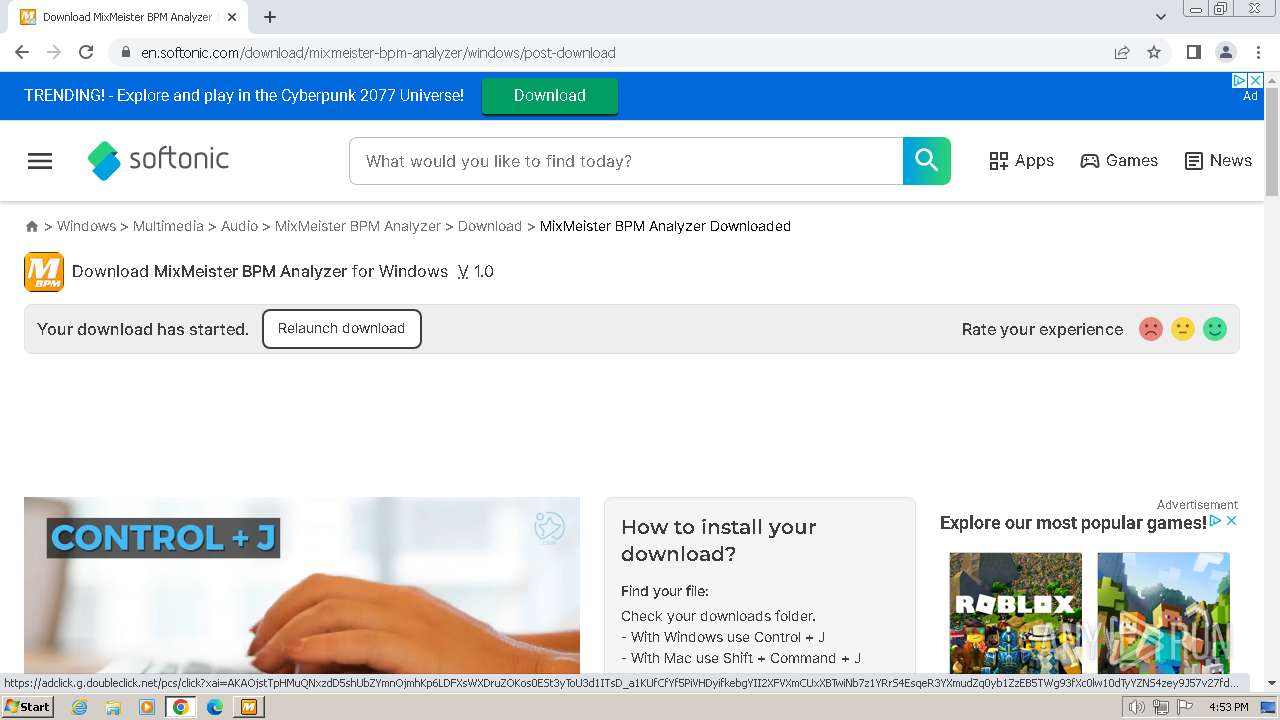The height and width of the screenshot is (720, 1280).
Task: Open Download breadcrumb link
Action: coord(490,226)
